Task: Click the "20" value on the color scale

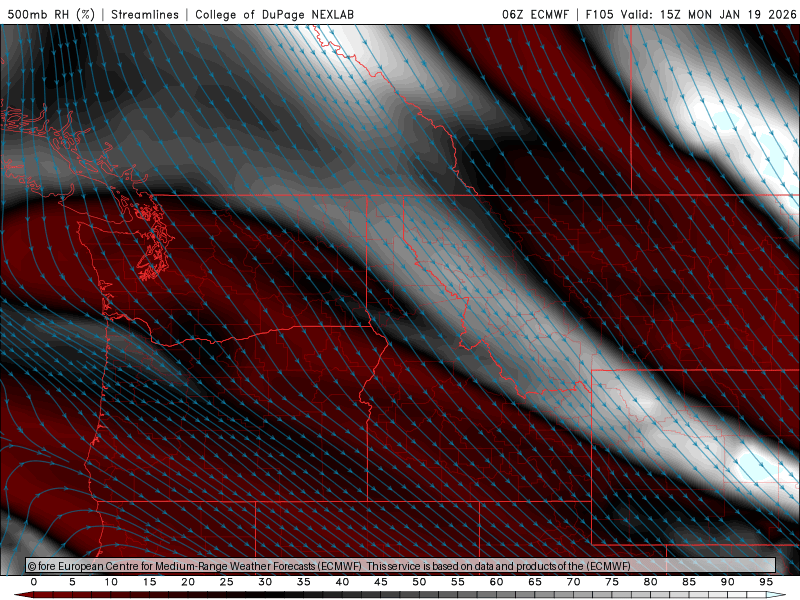Action: (188, 582)
